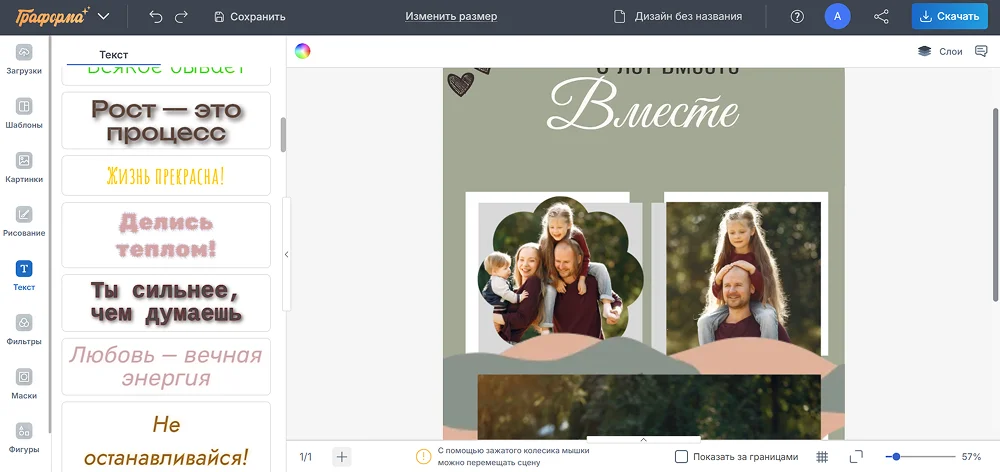Click the canvas vertical scrollbar
This screenshot has width=1000, height=472.
996,204
